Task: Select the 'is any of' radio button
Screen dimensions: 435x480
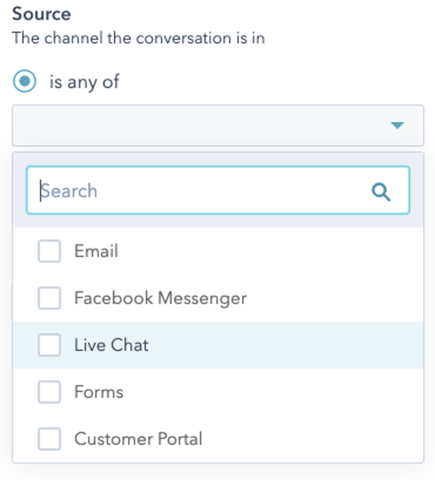Action: pos(25,81)
